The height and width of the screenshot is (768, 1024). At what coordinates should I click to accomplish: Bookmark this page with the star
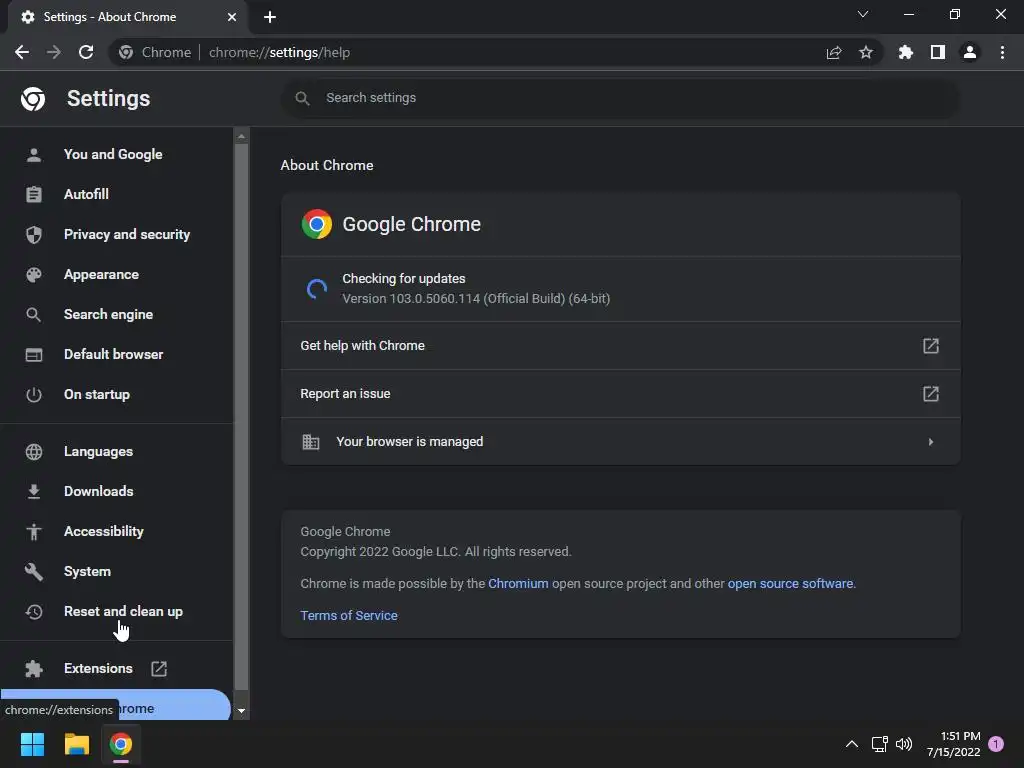click(x=865, y=52)
